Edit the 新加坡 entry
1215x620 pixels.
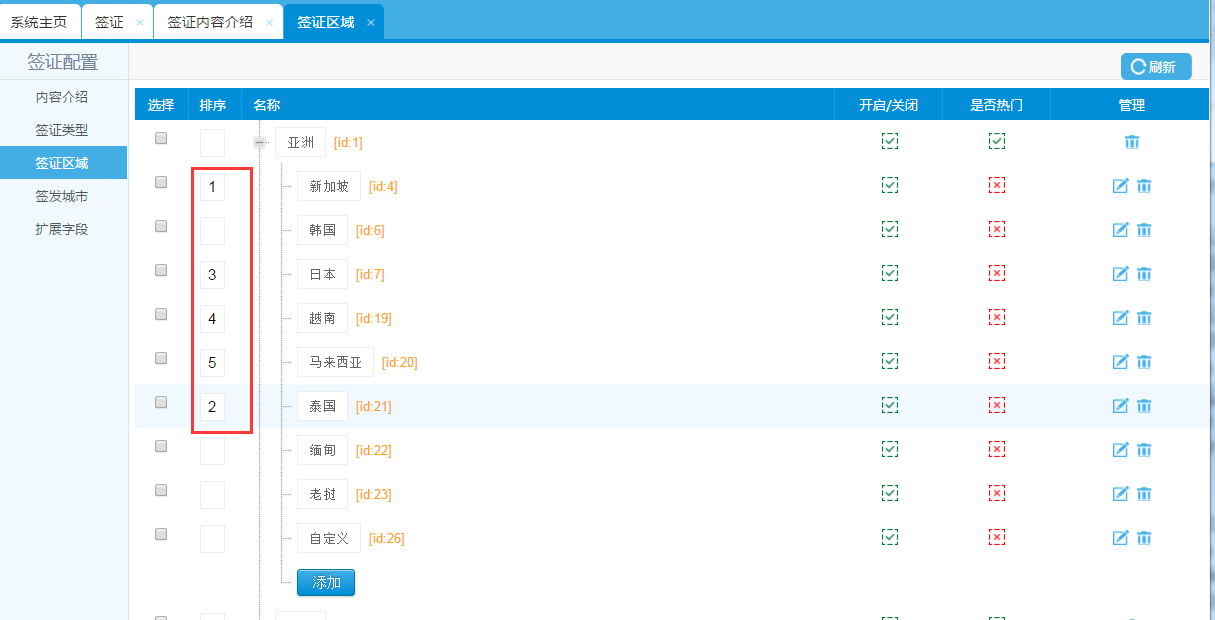[1121, 186]
